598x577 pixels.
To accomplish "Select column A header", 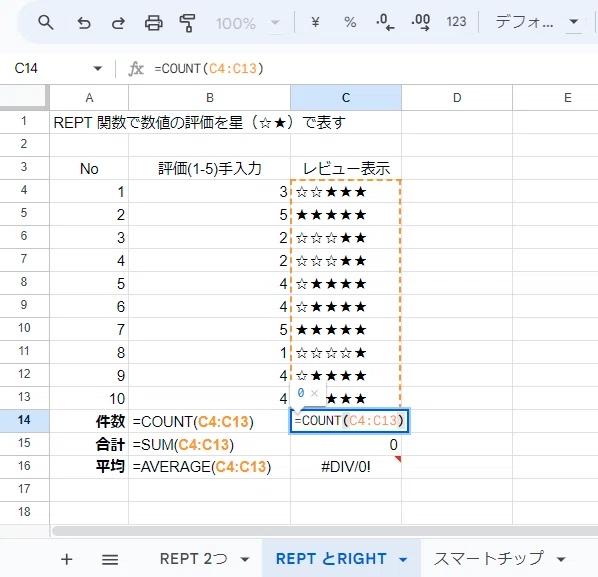I will click(89, 98).
